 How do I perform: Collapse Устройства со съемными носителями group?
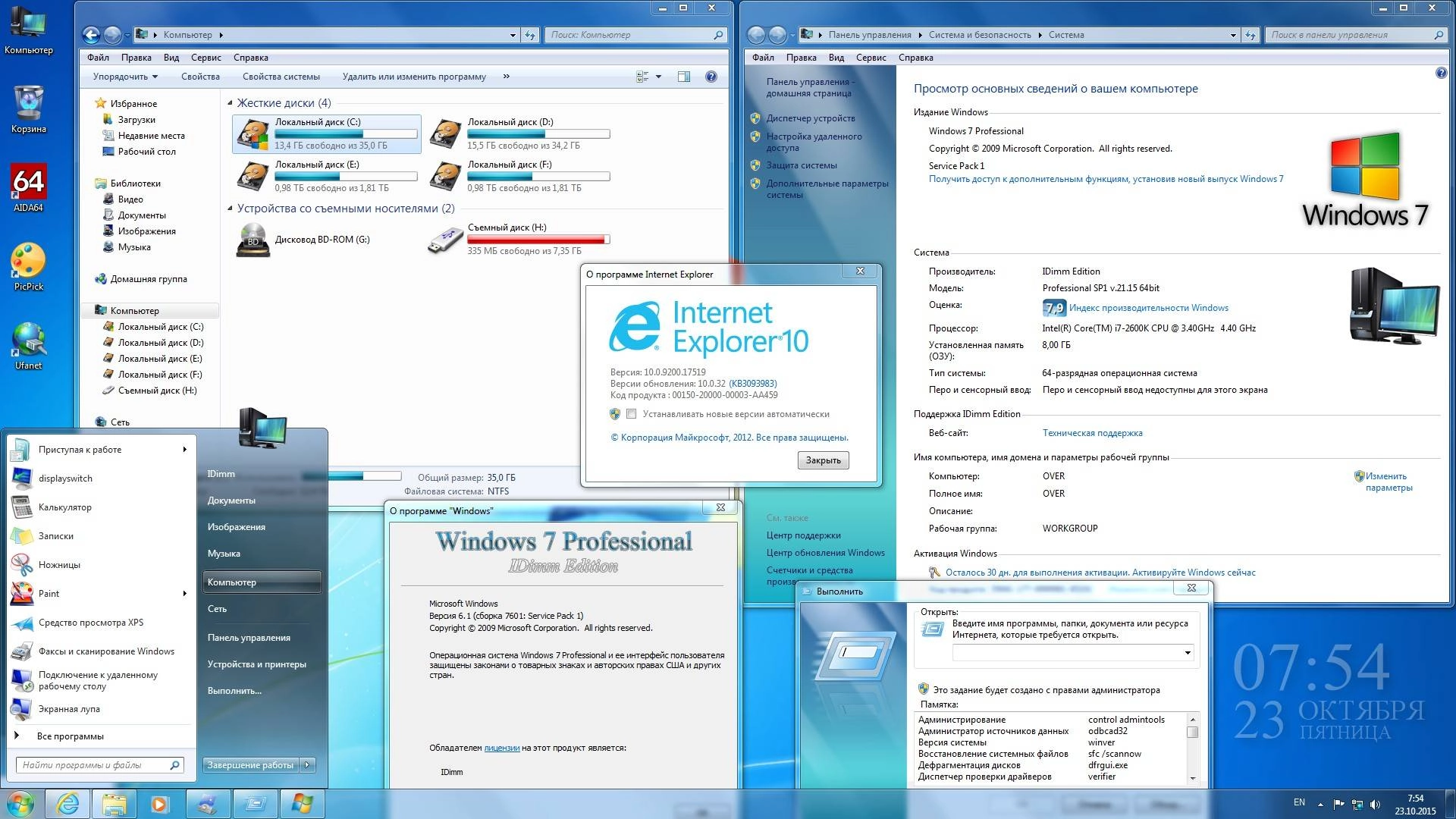click(x=231, y=209)
